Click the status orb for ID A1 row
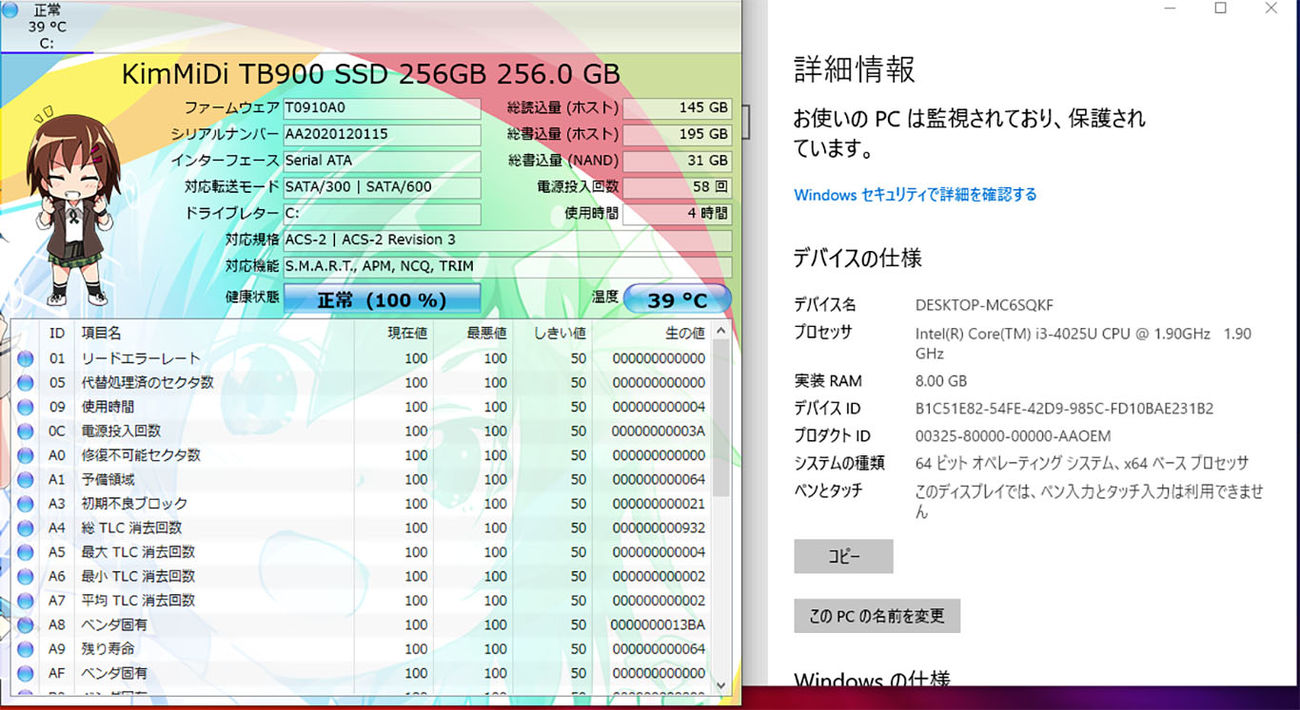 (25, 480)
